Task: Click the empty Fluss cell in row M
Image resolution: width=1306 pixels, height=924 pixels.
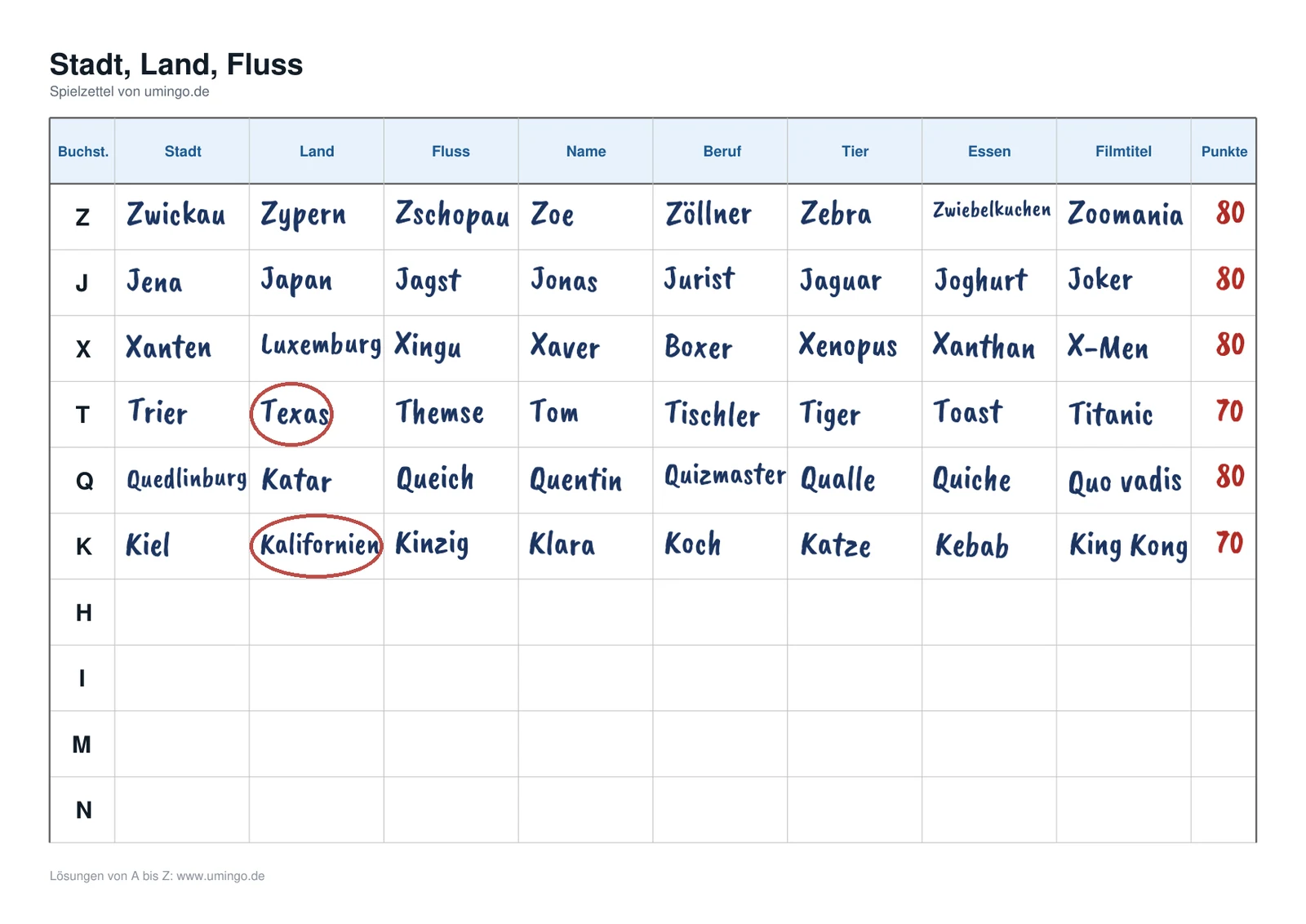Action: tap(451, 744)
